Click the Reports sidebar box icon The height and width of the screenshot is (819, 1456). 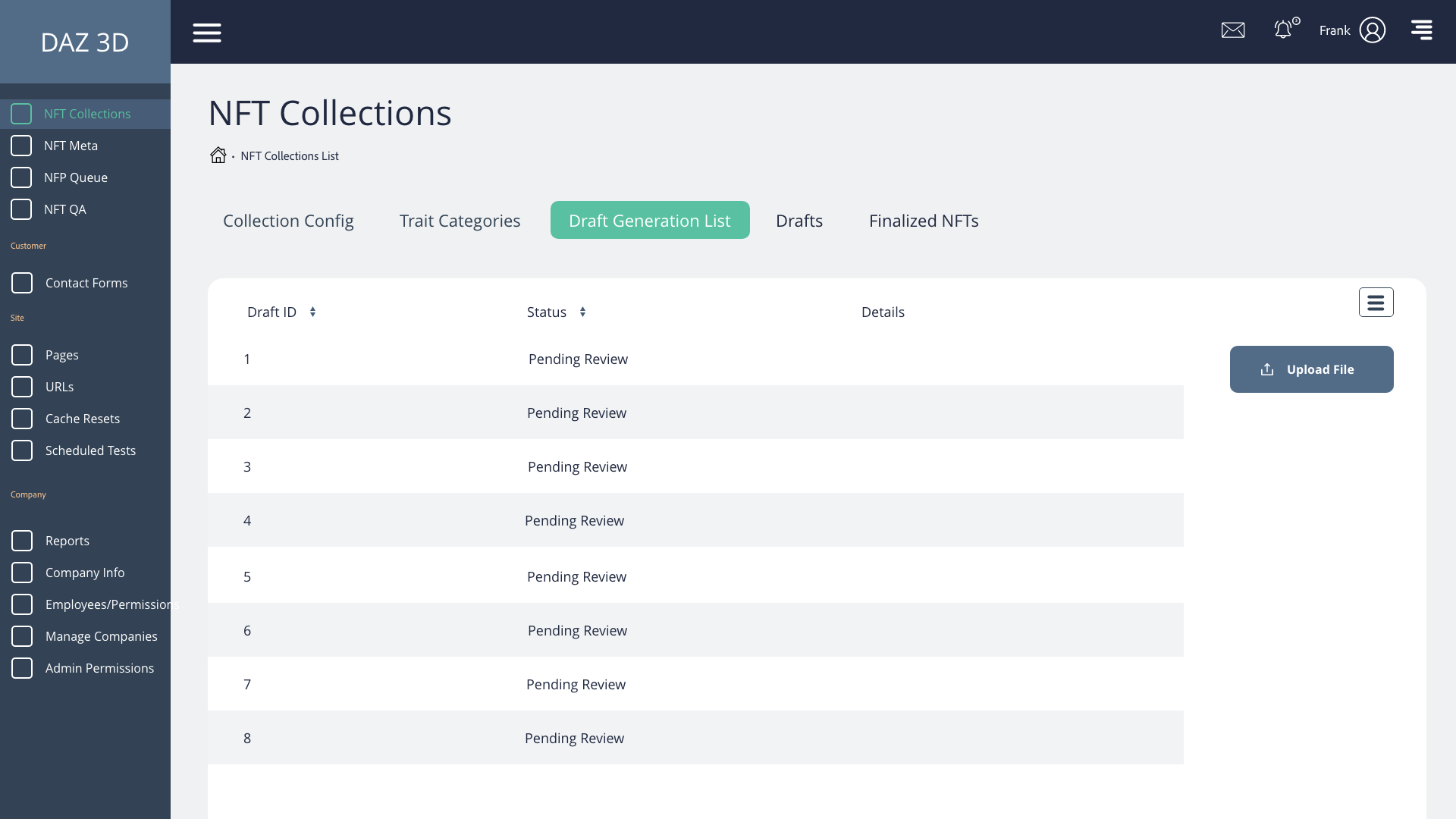click(22, 541)
